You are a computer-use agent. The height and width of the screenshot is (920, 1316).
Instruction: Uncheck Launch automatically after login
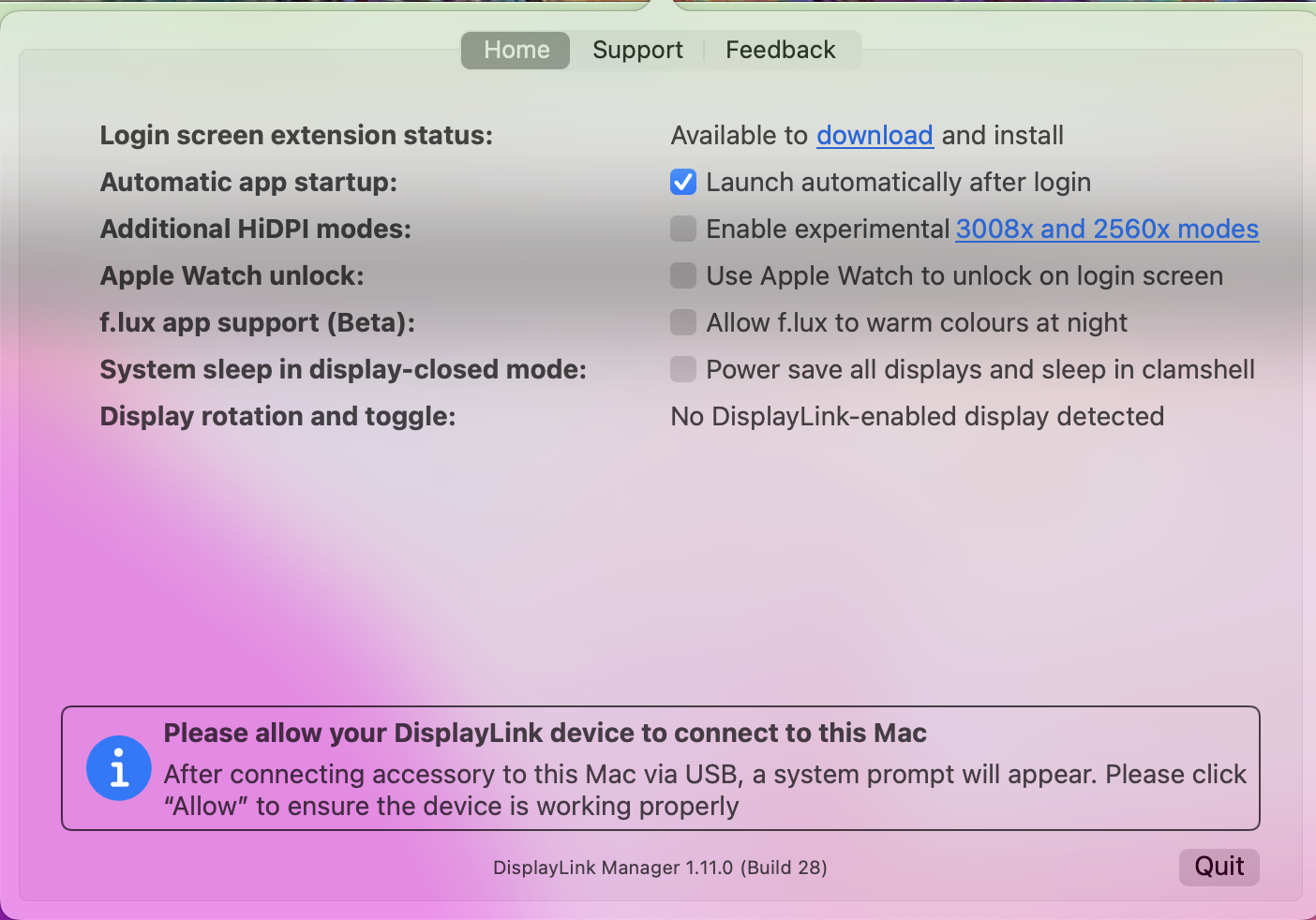point(683,182)
